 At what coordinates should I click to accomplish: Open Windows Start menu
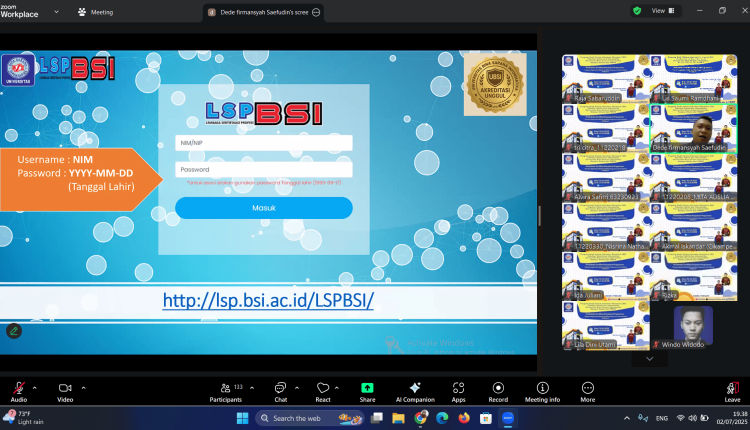pos(243,419)
